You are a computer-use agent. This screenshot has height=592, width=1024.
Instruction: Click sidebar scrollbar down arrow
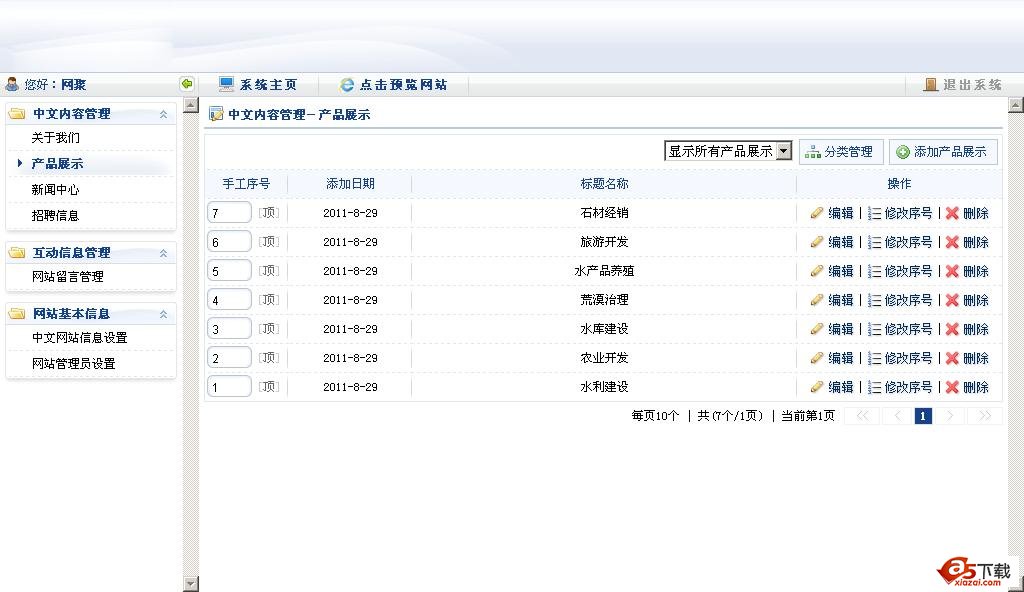(191, 584)
